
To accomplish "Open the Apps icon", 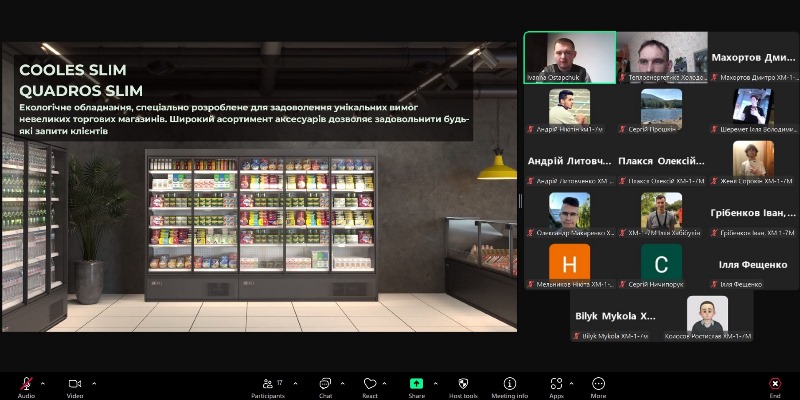I will (556, 384).
